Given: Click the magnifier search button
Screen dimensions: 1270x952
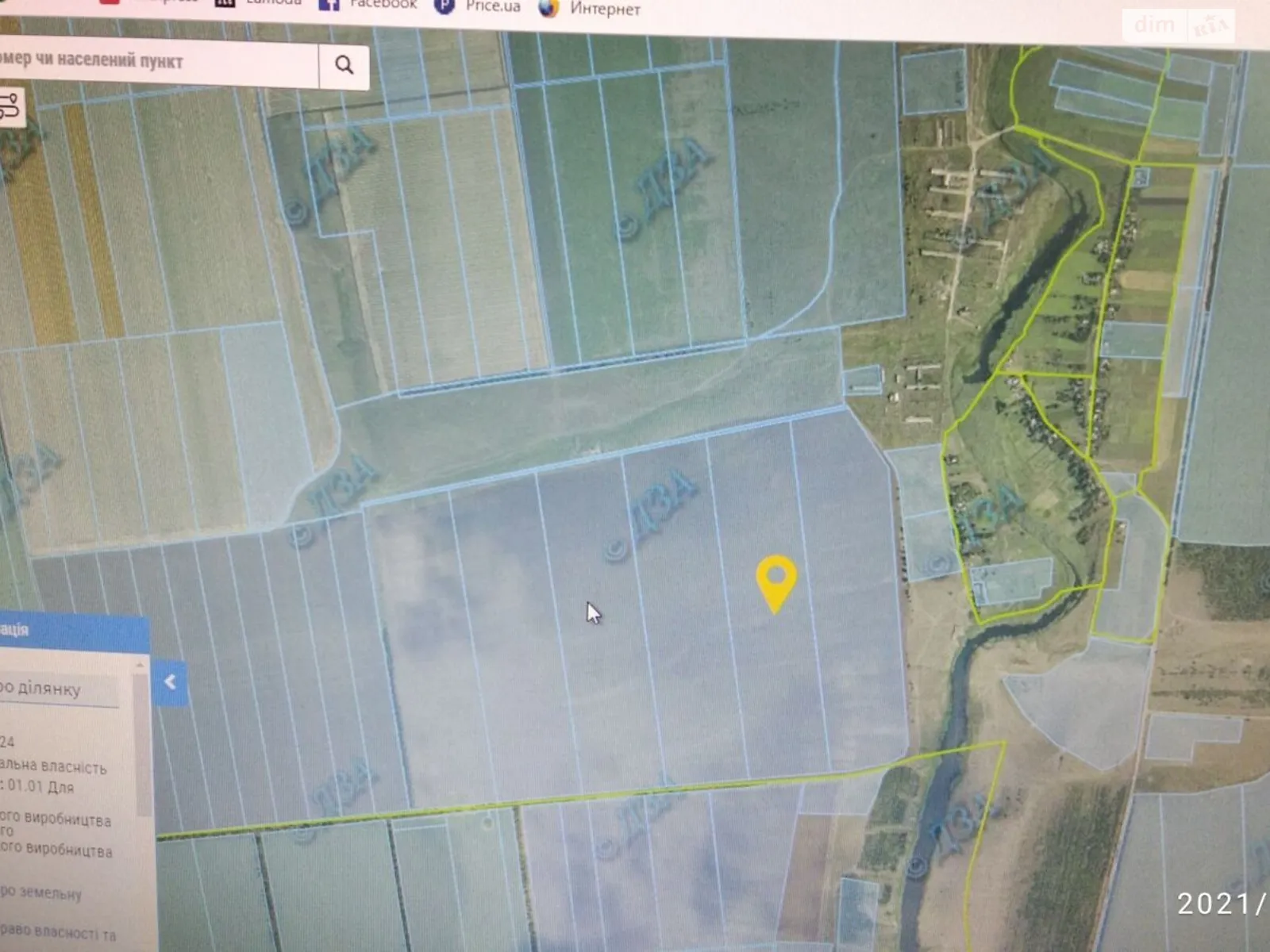Looking at the screenshot, I should coord(344,65).
